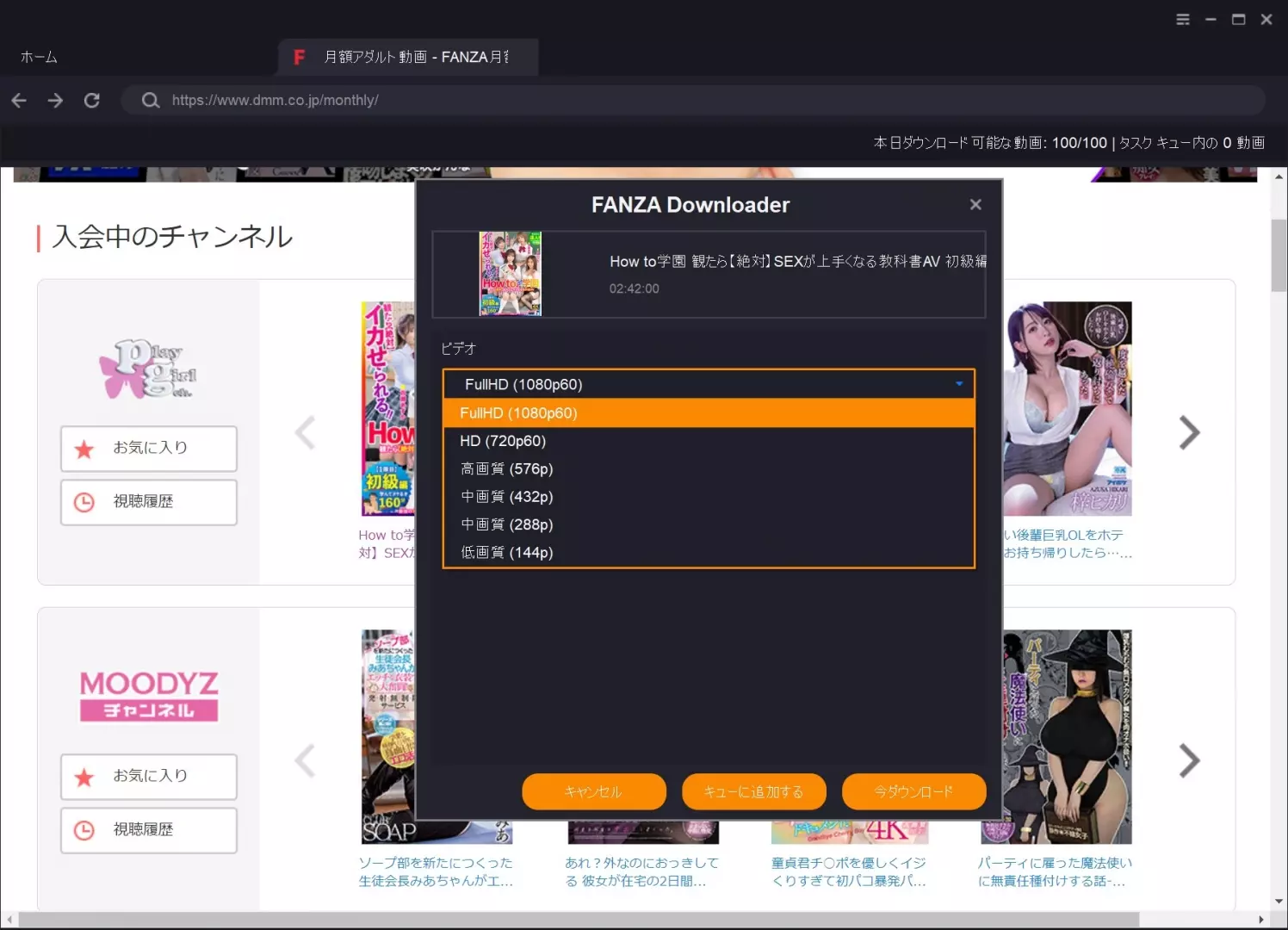Click the scroll down arrow of vertical scrollbar

click(x=1279, y=902)
